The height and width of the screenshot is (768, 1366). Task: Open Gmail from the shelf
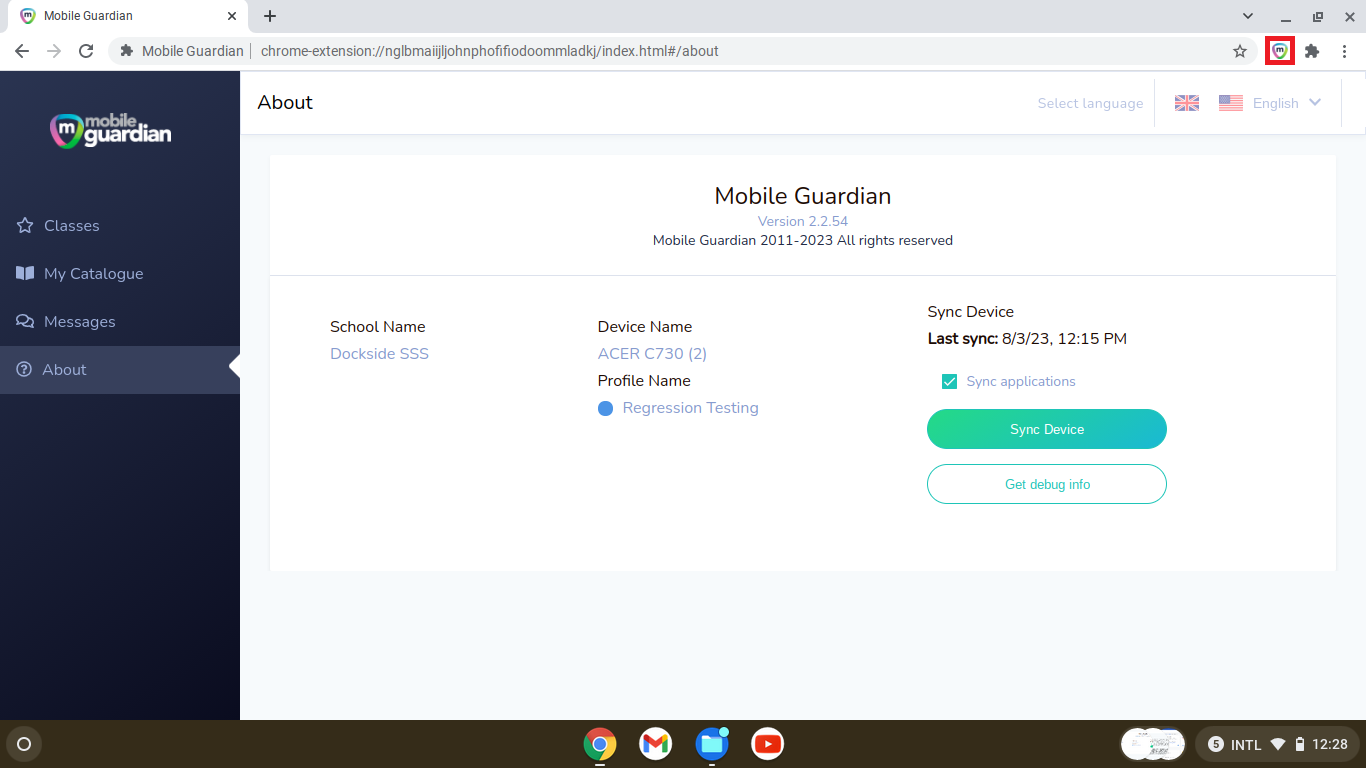coord(656,744)
